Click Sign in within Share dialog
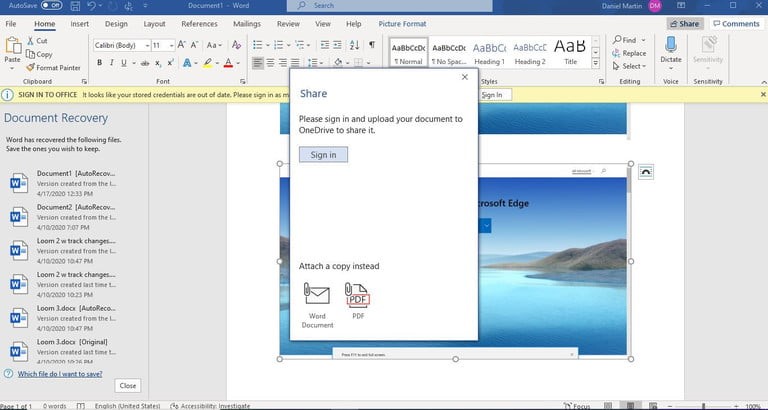This screenshot has height=410, width=768. [323, 155]
